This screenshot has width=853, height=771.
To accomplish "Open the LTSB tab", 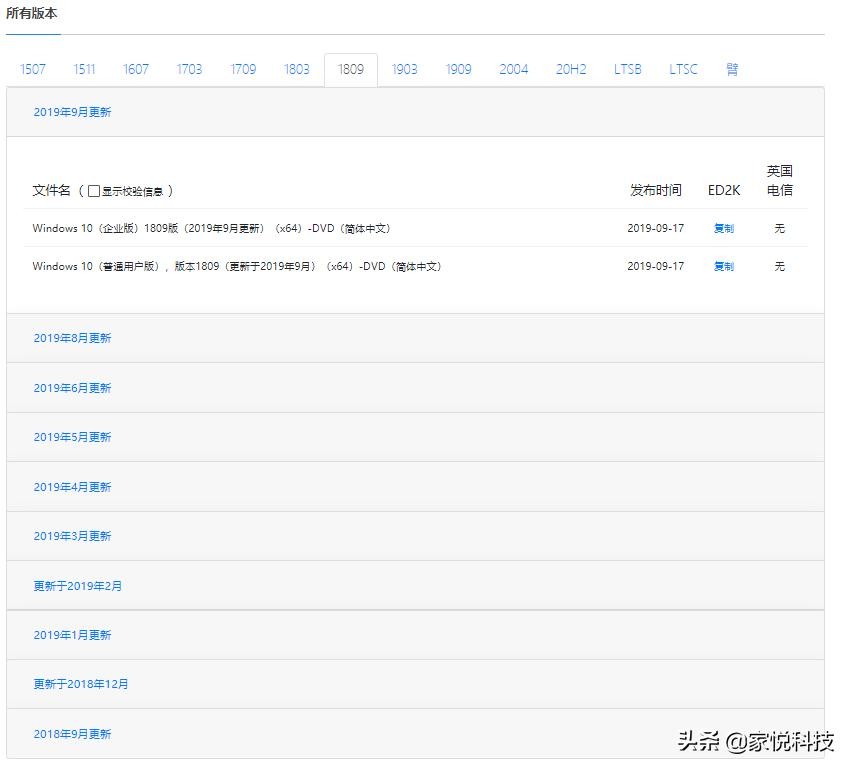I will coord(628,69).
